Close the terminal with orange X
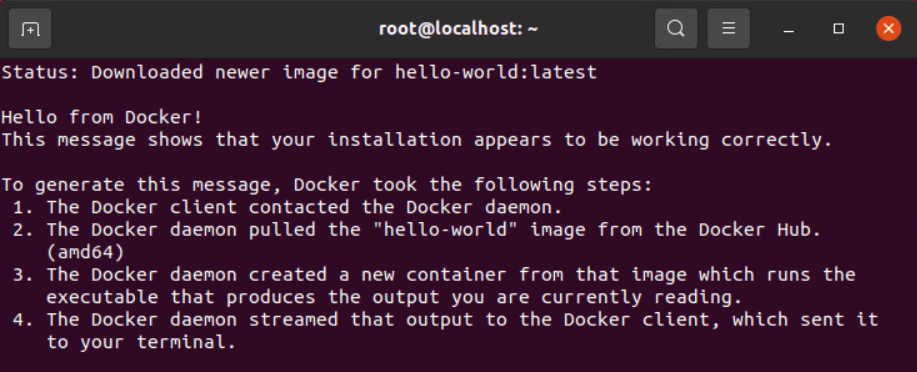This screenshot has width=917, height=372. (888, 29)
